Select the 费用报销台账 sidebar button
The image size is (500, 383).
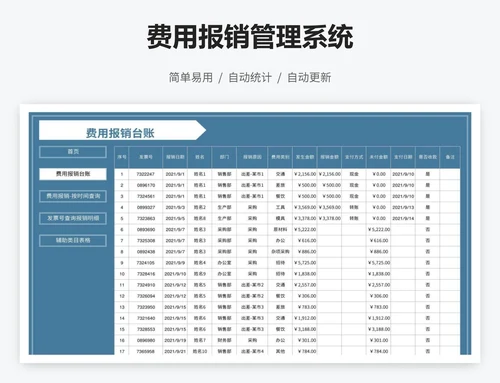pyautogui.click(x=73, y=174)
